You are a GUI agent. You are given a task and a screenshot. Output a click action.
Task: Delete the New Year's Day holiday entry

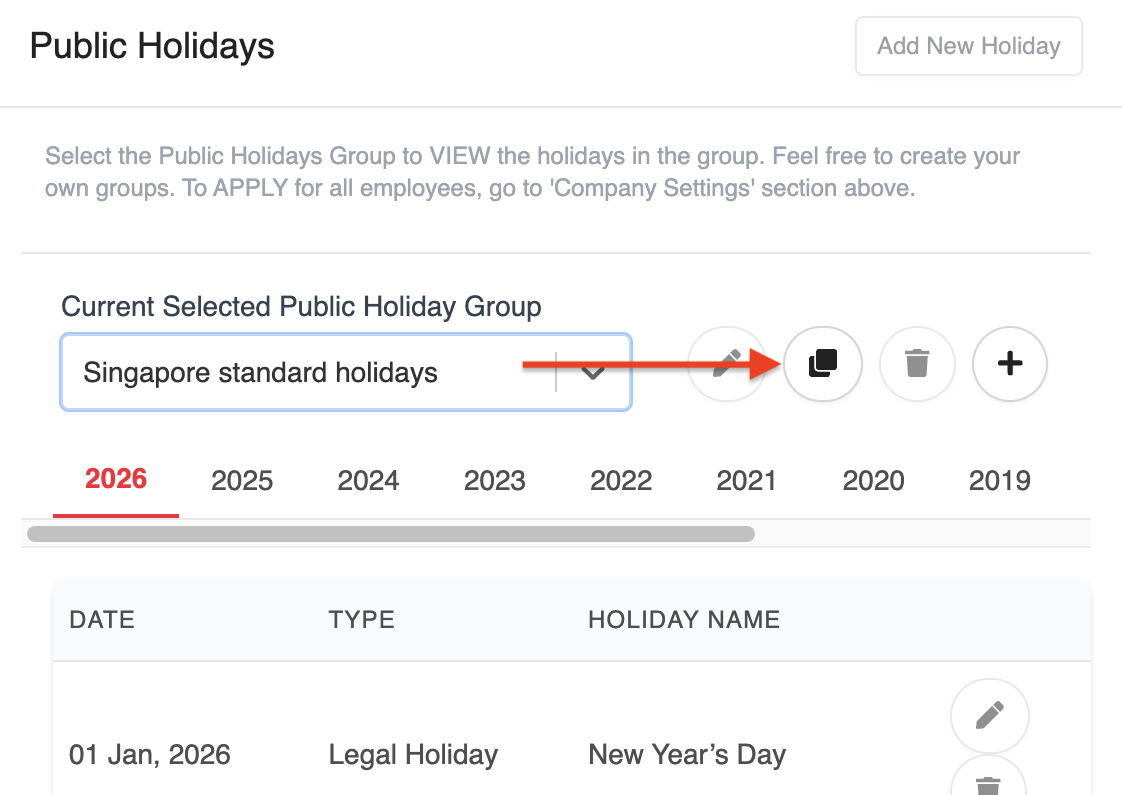coord(989,782)
